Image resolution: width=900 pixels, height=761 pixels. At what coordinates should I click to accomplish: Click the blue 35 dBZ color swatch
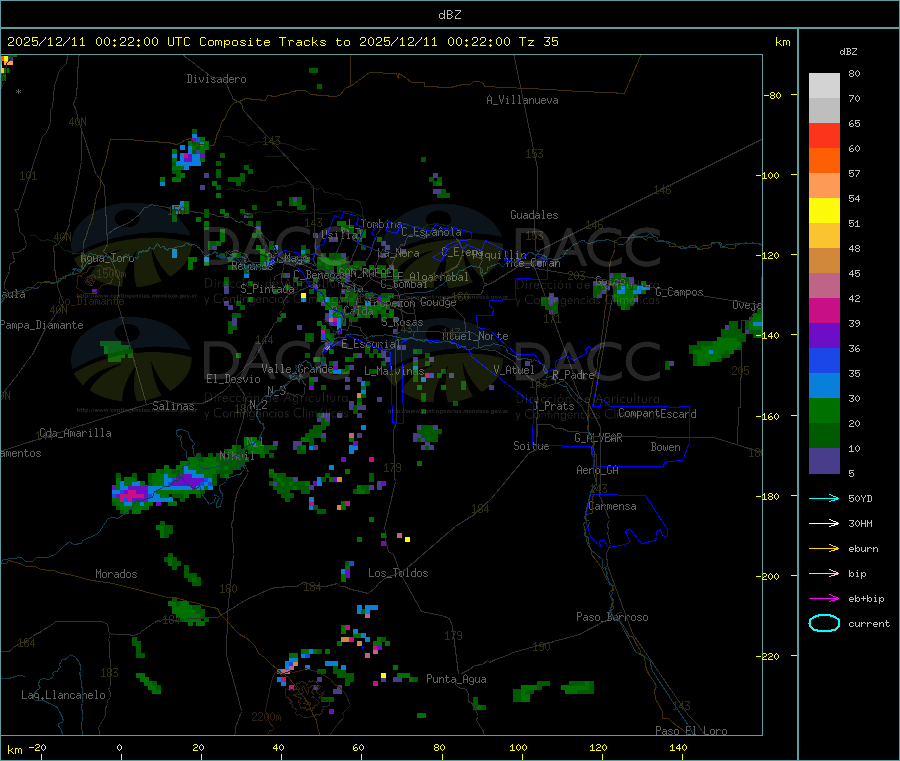[x=824, y=360]
